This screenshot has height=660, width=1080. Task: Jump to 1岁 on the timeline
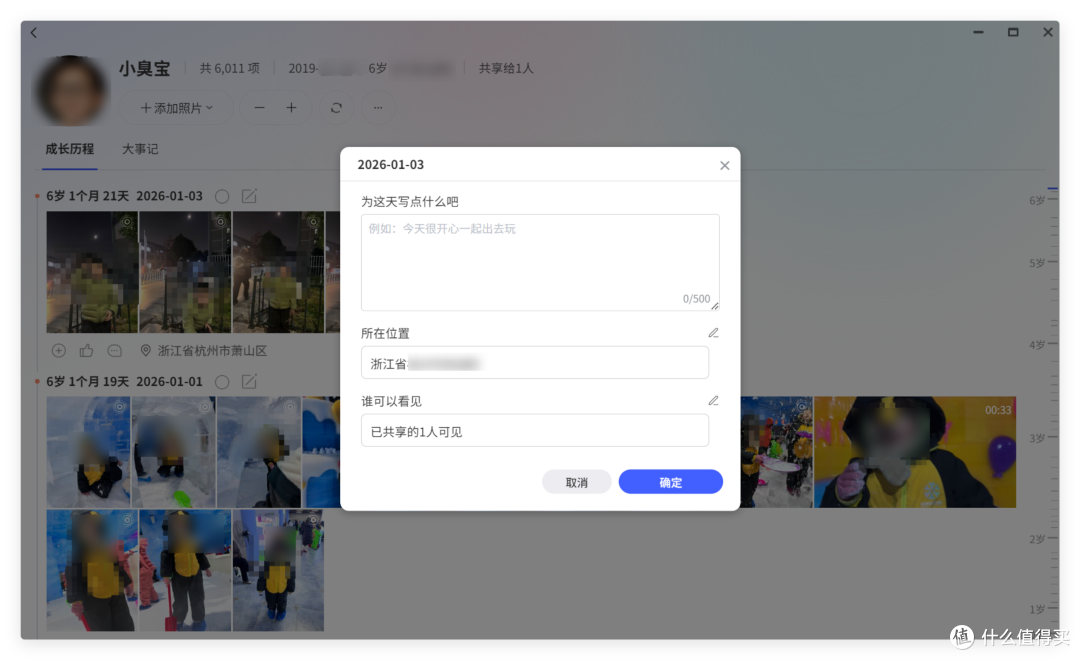pos(1037,610)
